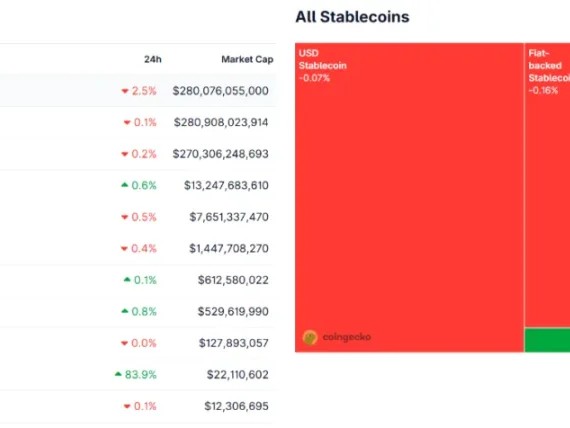The height and width of the screenshot is (428, 570).
Task: Open the row with $22,110,602 market cap
Action: coord(138,375)
